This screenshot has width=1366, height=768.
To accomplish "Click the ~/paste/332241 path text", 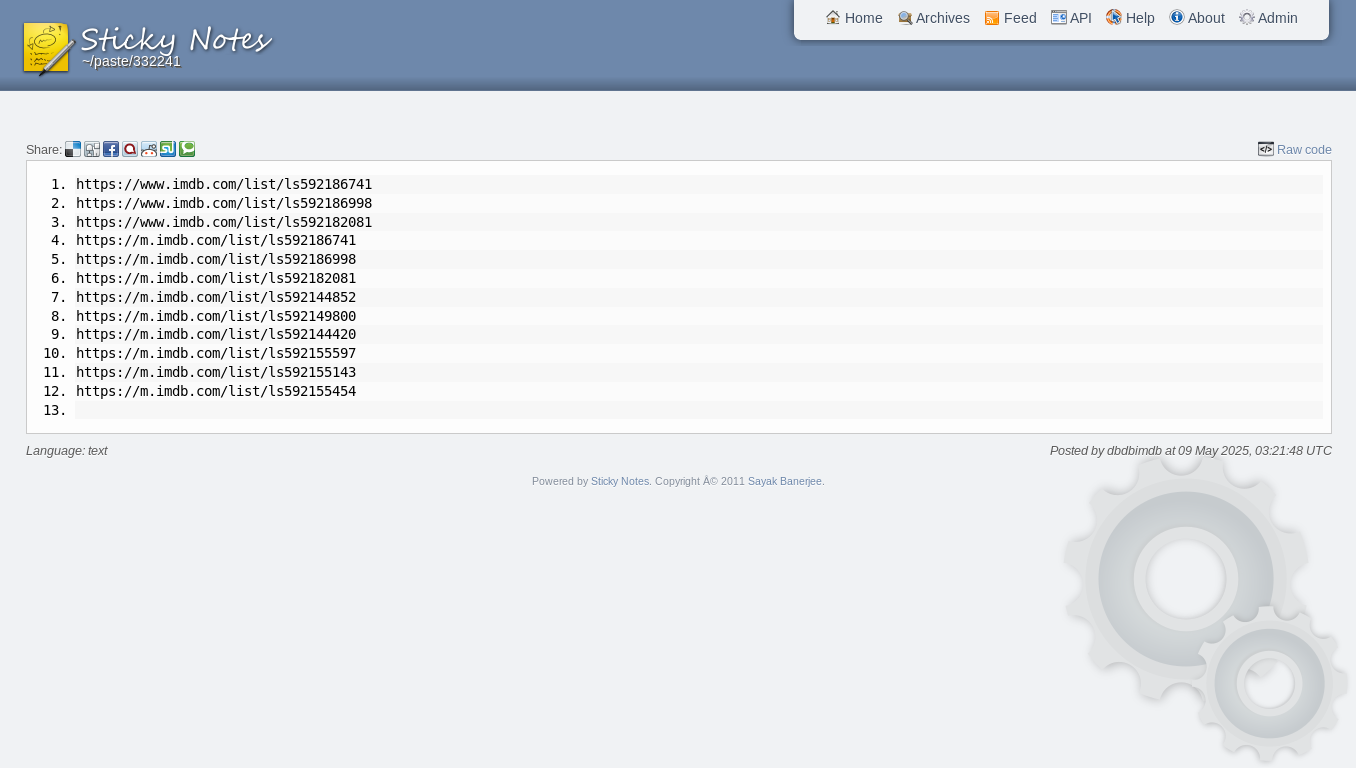I will click(x=131, y=62).
